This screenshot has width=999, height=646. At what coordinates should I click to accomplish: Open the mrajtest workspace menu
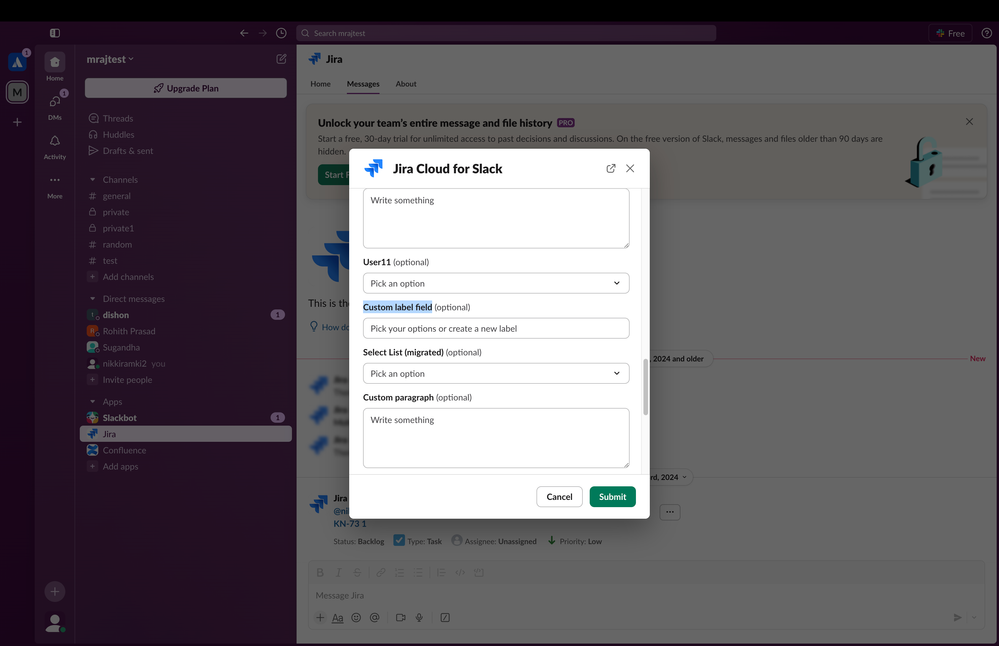110,59
